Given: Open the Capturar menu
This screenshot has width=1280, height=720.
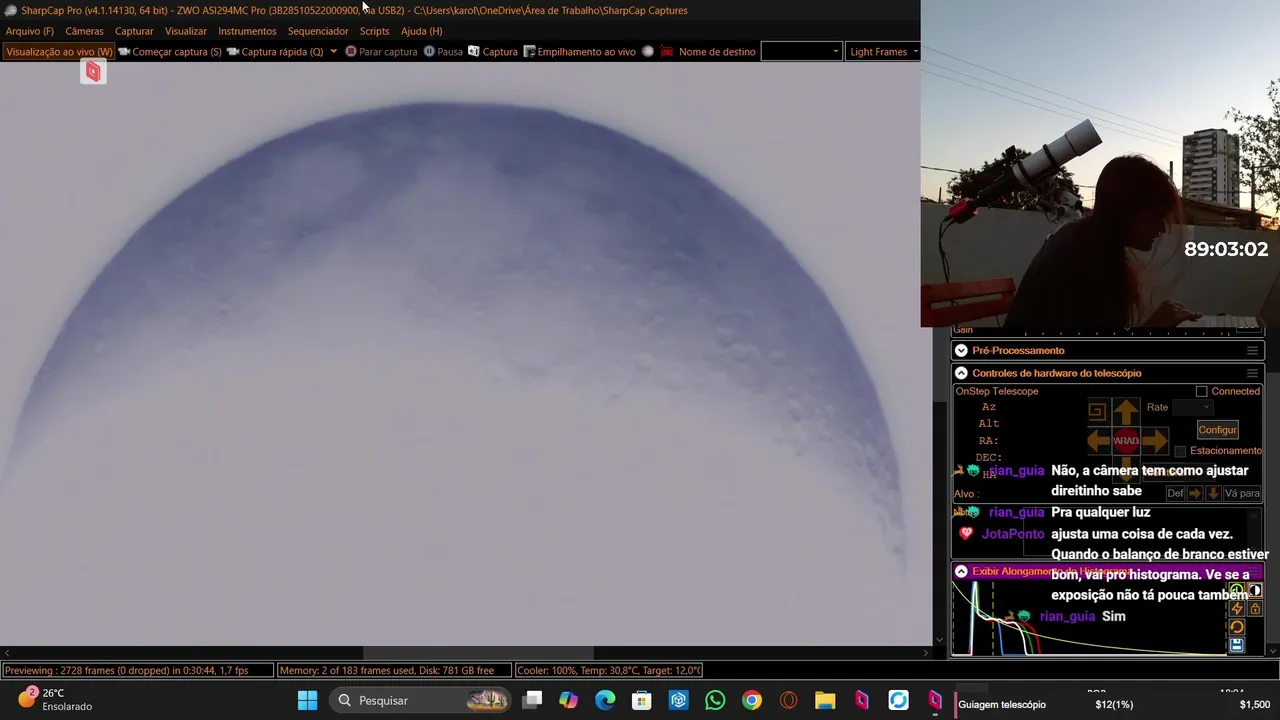Looking at the screenshot, I should coord(134,31).
